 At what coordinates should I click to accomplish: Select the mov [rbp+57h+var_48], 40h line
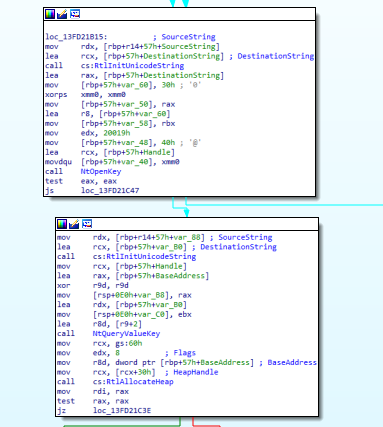(123, 143)
